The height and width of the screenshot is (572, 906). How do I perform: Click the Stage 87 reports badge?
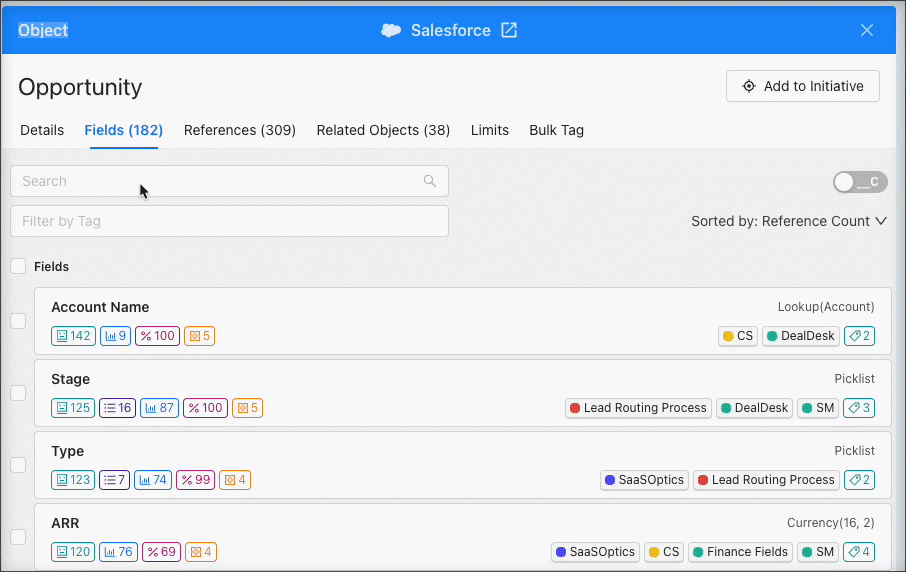tap(159, 408)
